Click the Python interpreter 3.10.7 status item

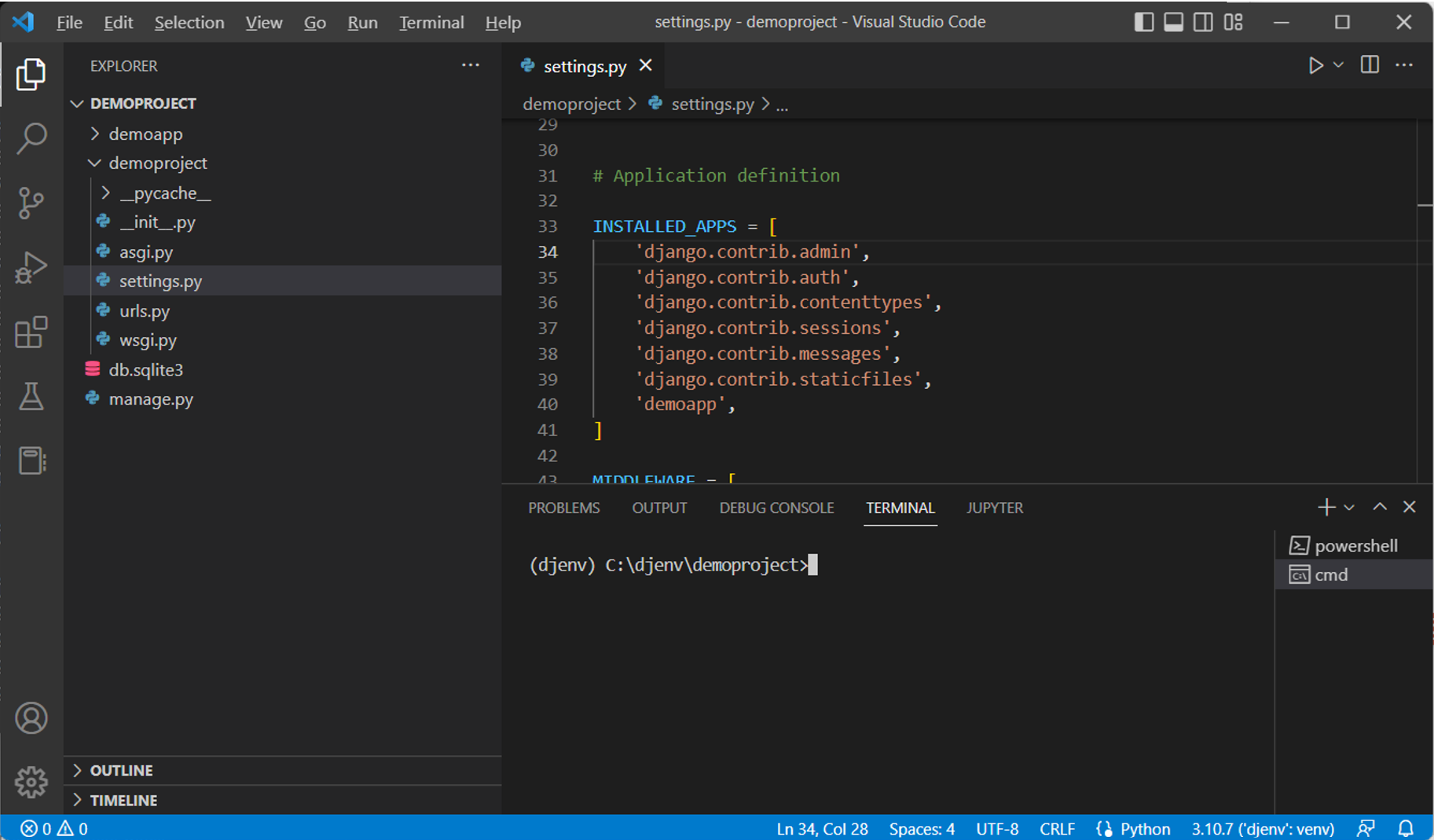1262,829
